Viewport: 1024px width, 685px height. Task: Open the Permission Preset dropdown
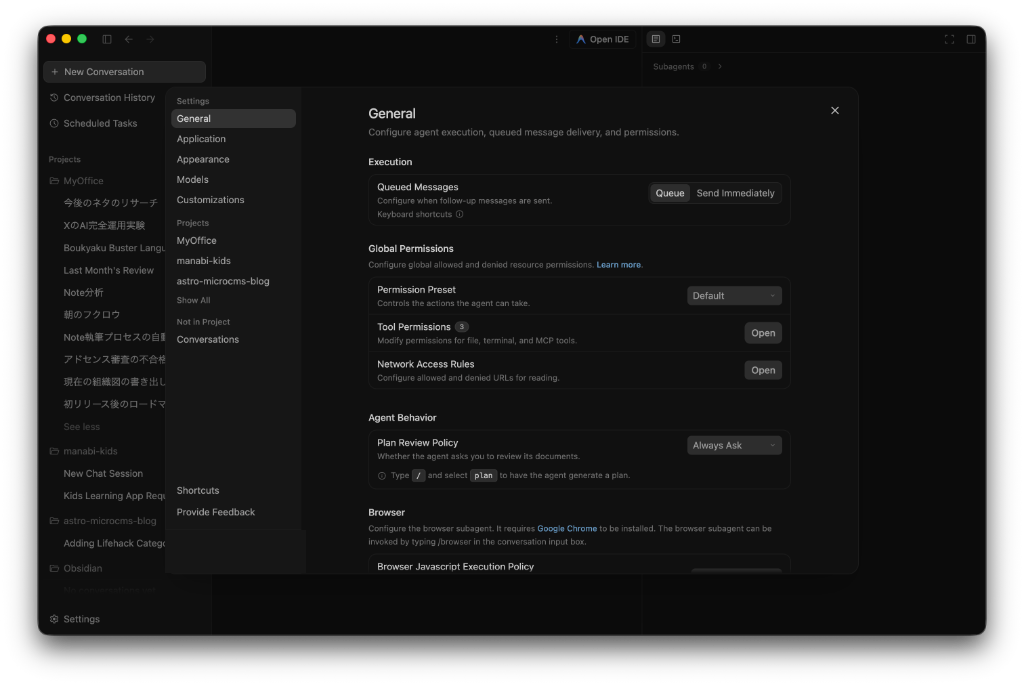(734, 296)
